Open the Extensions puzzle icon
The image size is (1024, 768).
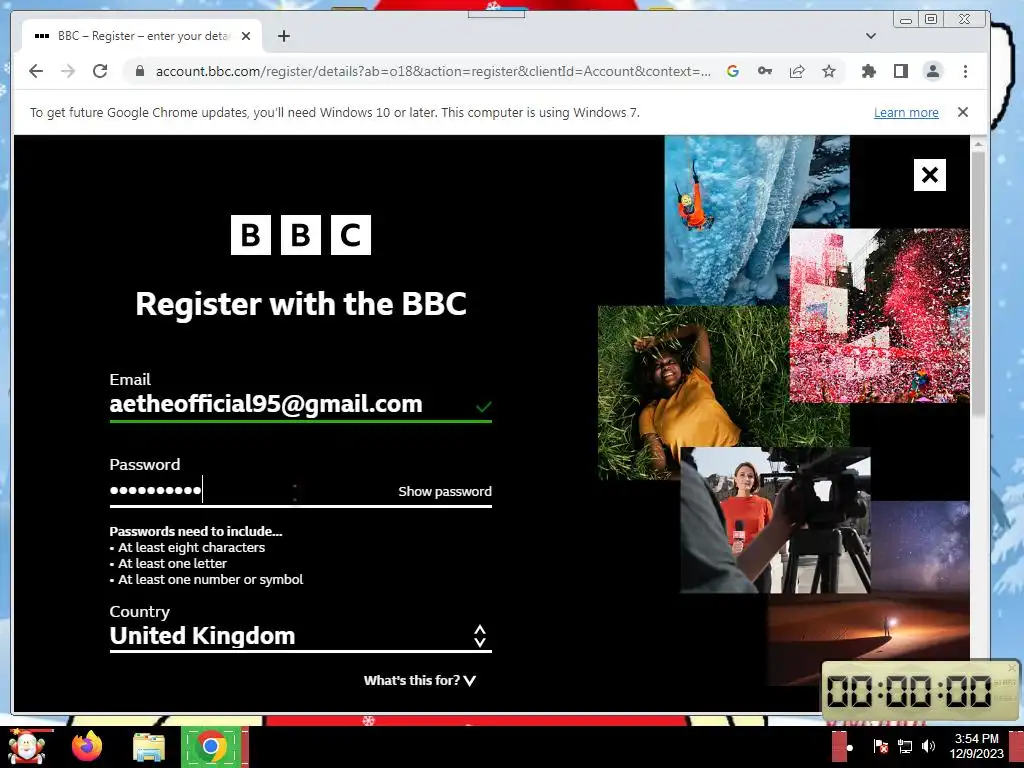[869, 71]
